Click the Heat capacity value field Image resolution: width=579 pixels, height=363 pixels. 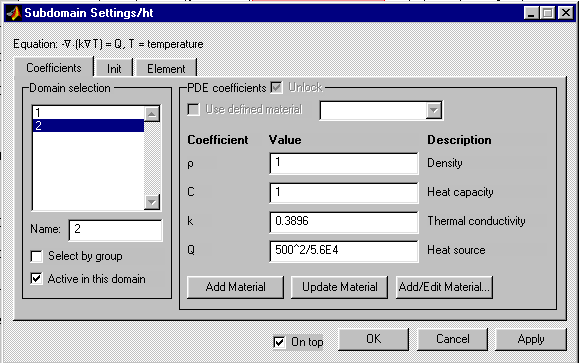point(344,192)
